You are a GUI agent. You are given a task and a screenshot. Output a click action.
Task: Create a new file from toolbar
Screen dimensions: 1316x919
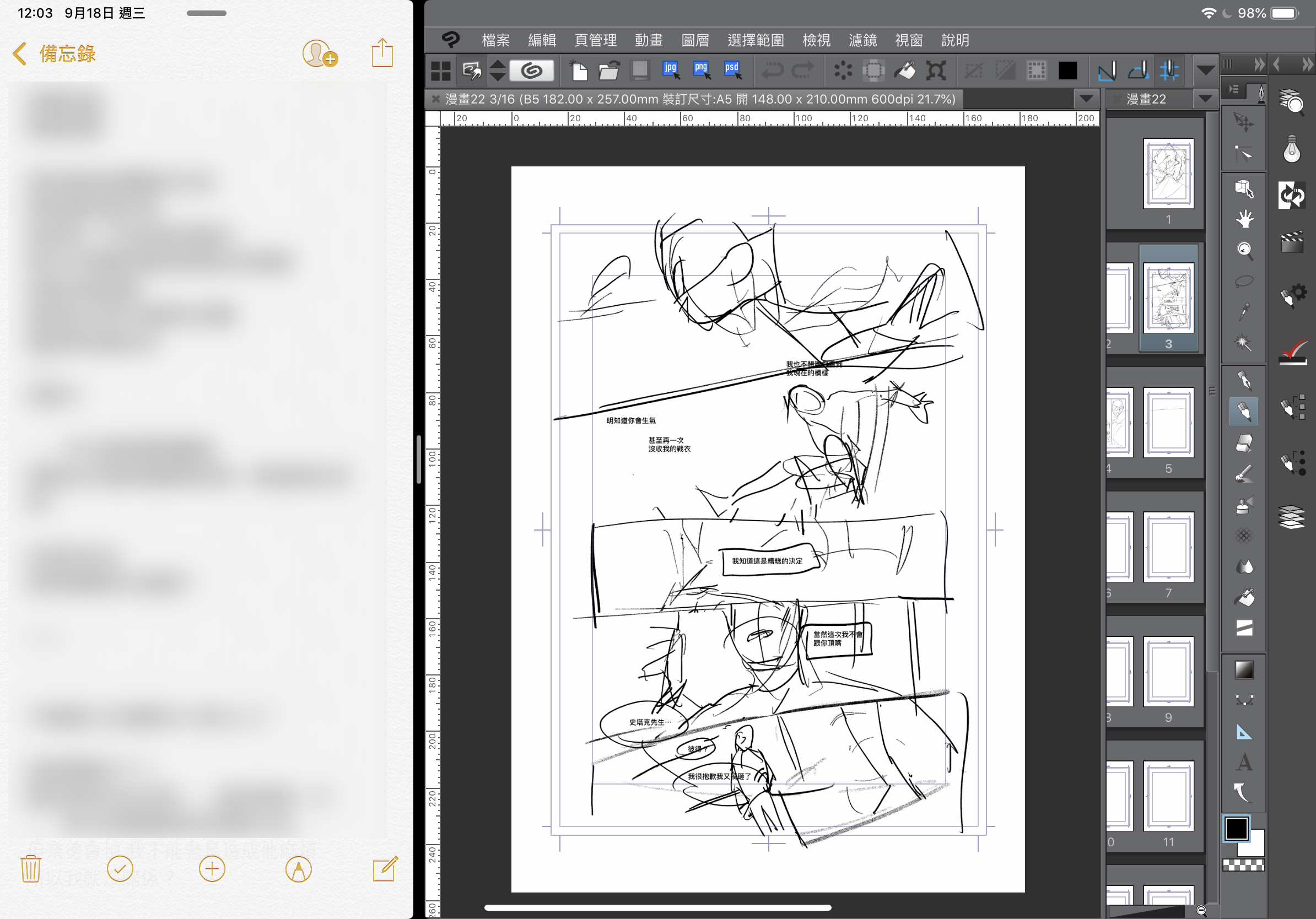coord(579,71)
